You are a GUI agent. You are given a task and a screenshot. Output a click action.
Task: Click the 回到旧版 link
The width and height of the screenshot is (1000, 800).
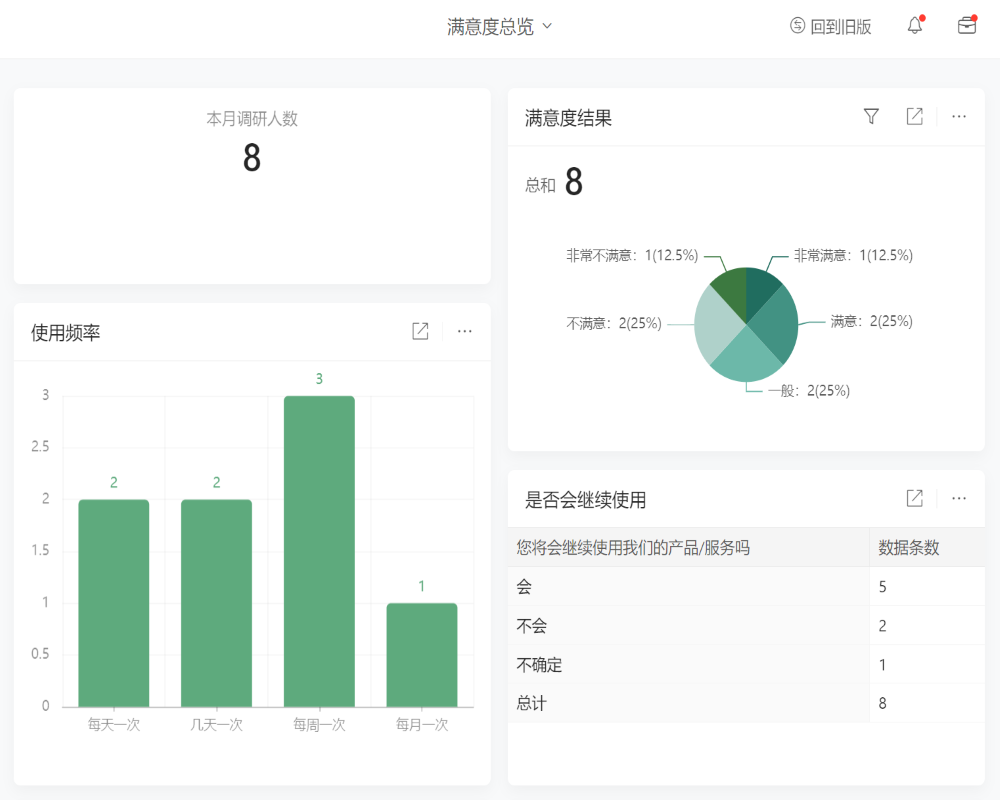(840, 26)
